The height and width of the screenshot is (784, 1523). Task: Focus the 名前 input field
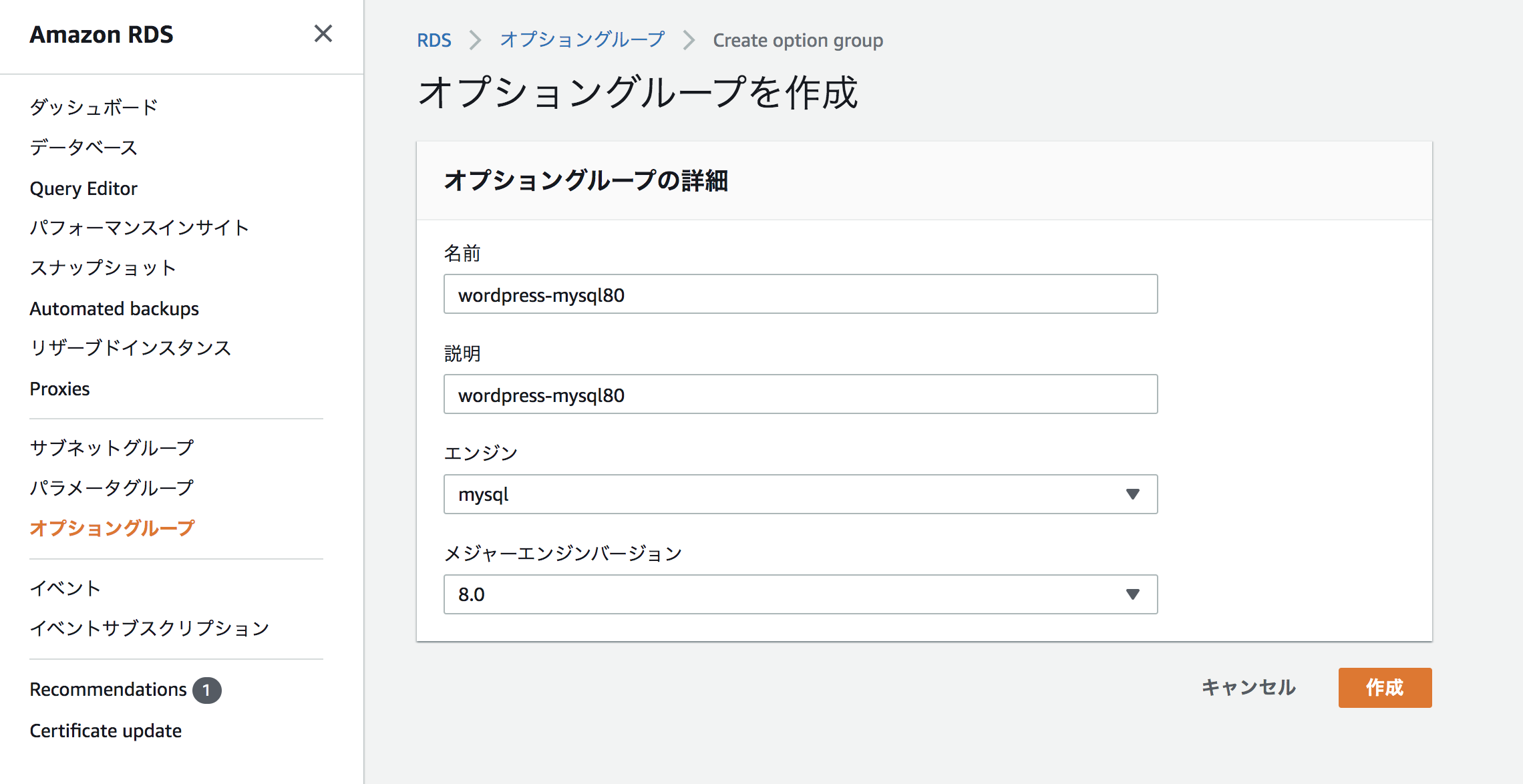800,294
